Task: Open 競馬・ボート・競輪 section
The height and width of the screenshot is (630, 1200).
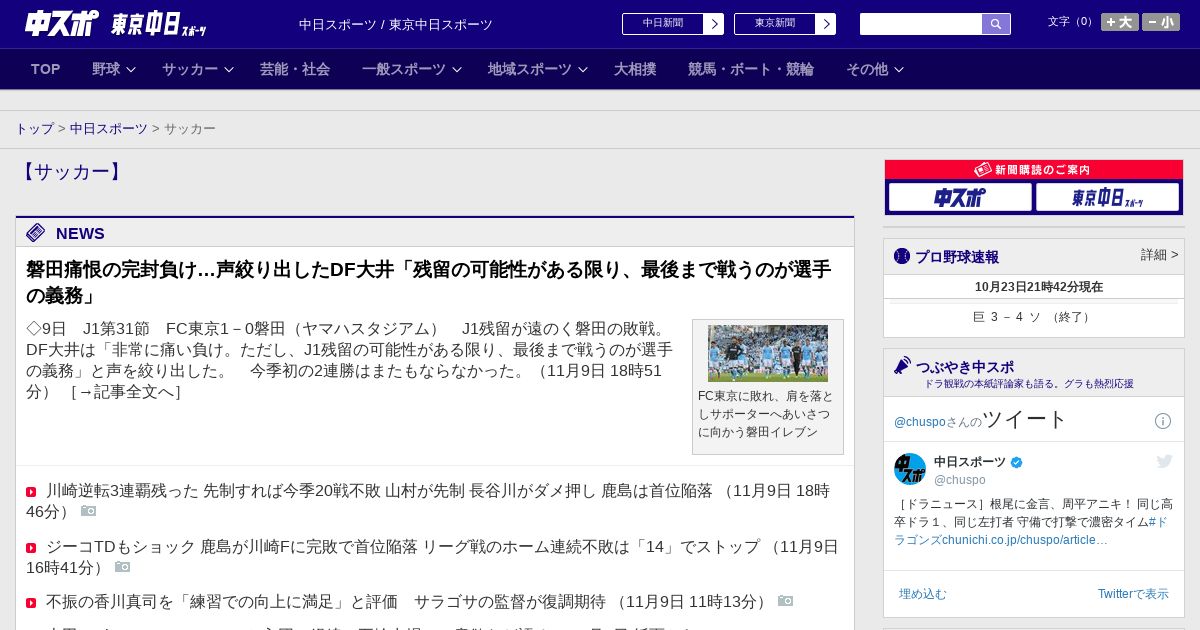Action: pos(751,69)
